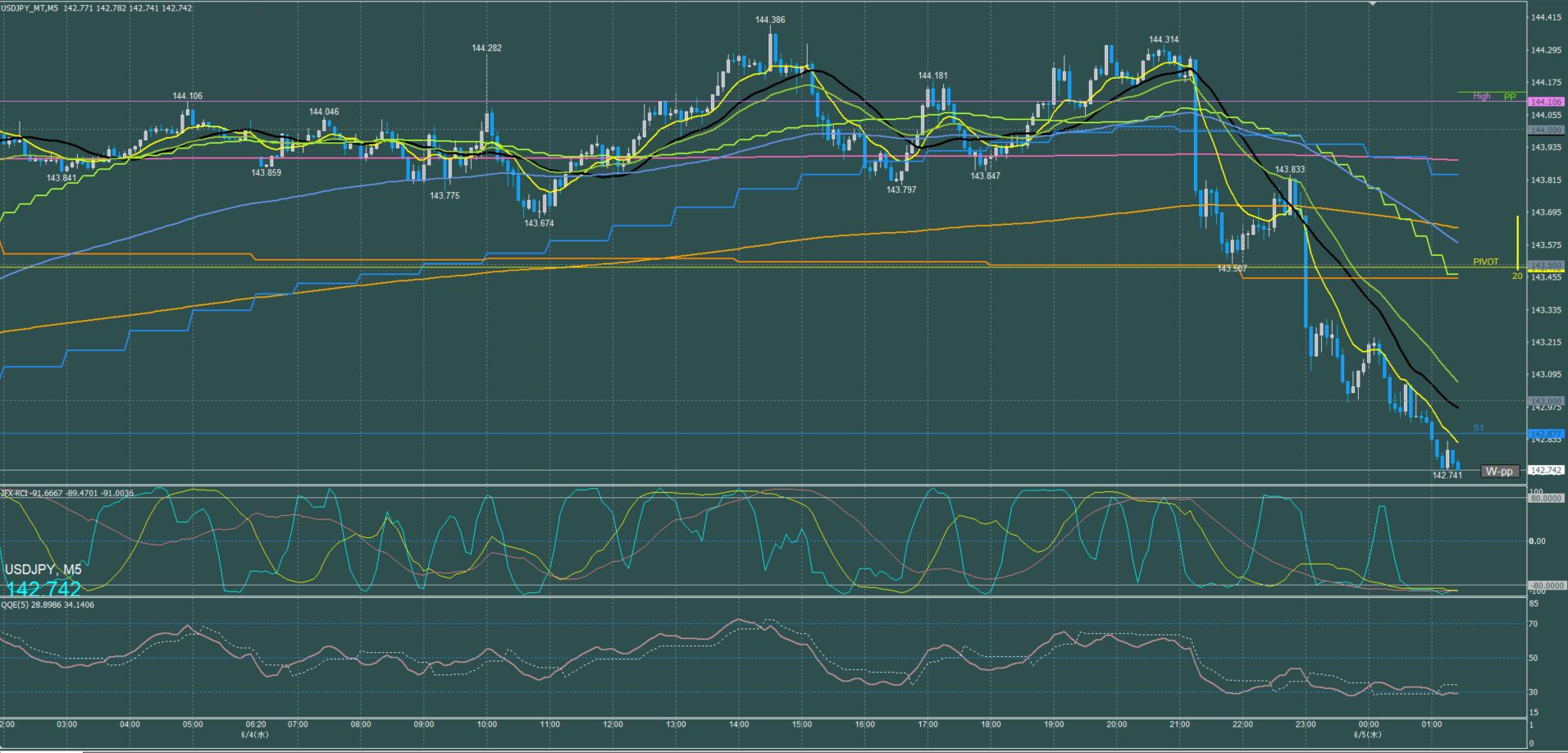Click the JFX-RCI indicator title
The width and height of the screenshot is (1568, 753).
point(67,493)
